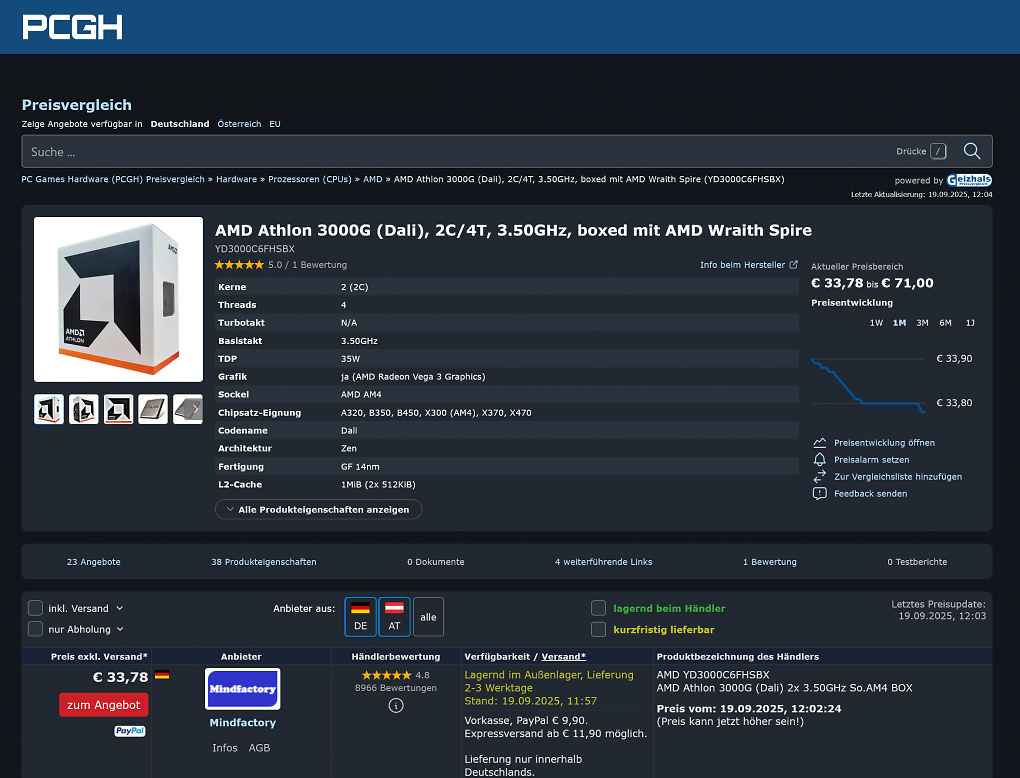
Task: Open the Mindfactory merchant name link
Action: (243, 723)
